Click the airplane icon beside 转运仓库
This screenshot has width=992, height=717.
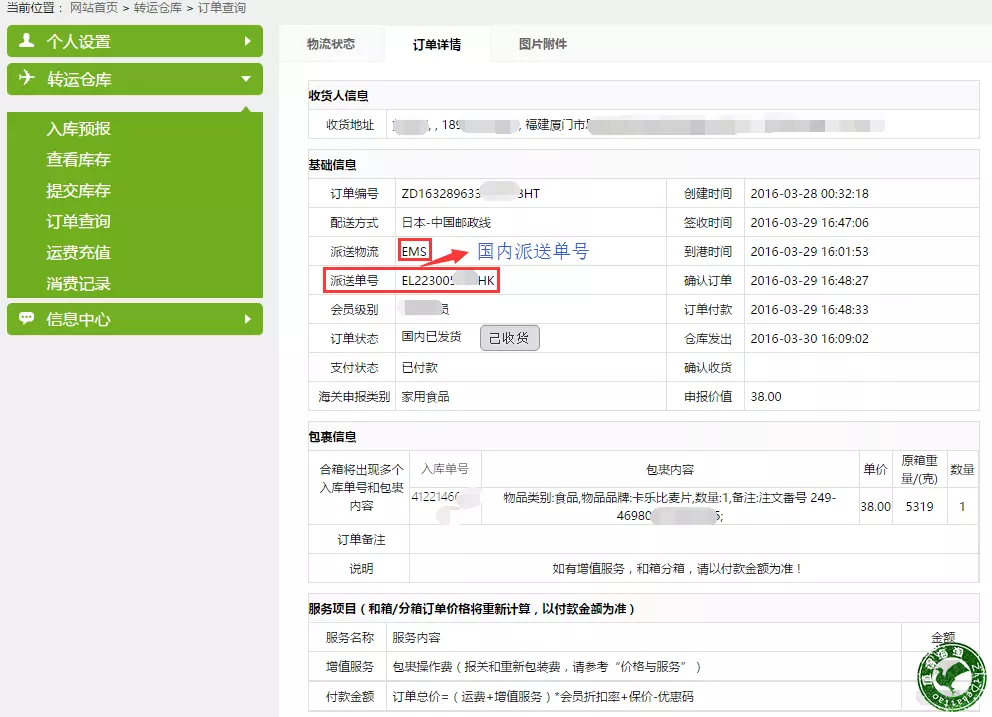pyautogui.click(x=26, y=78)
